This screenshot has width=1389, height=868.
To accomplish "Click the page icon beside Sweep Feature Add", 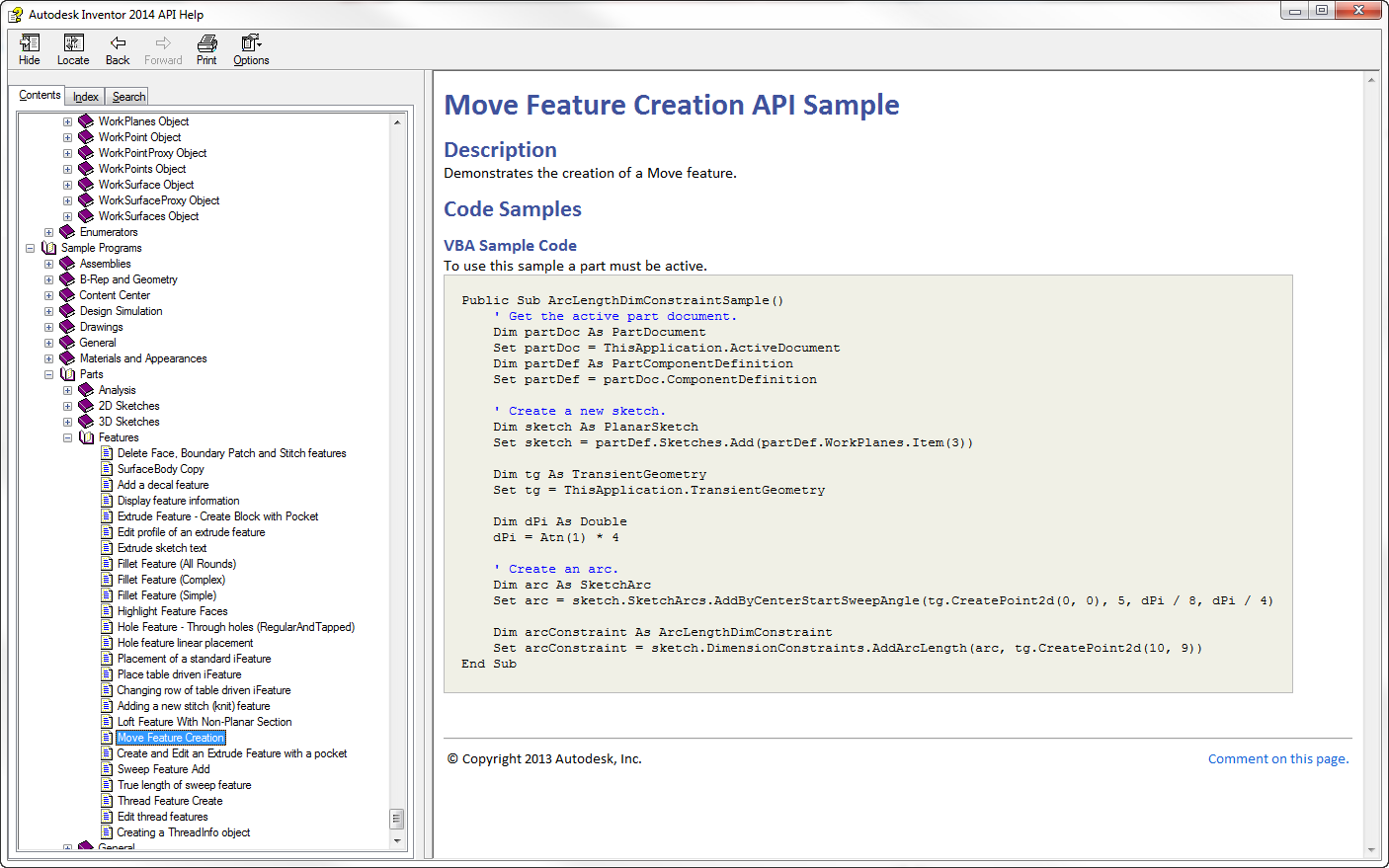I will pyautogui.click(x=107, y=769).
